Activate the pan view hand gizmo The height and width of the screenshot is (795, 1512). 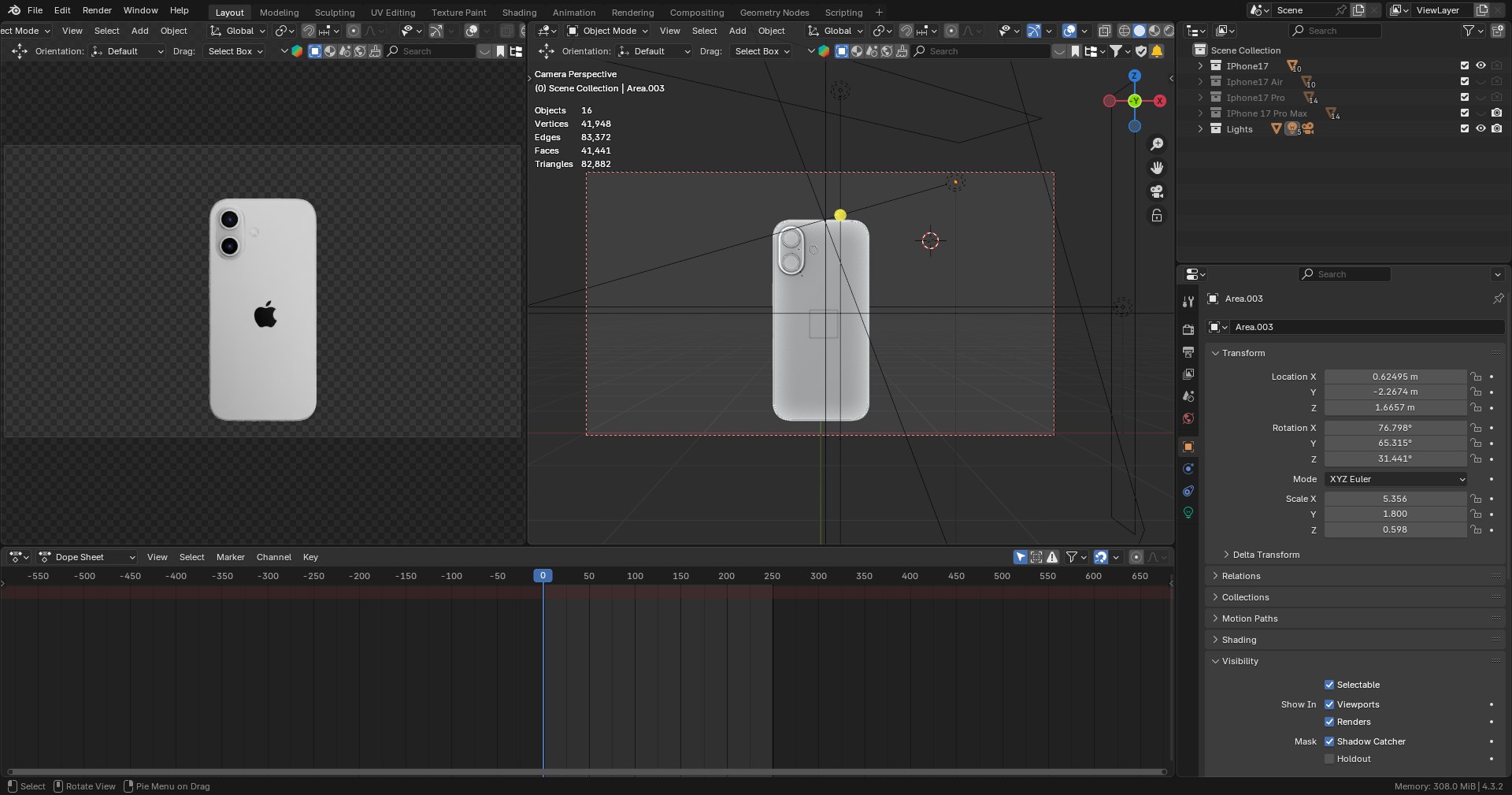(x=1156, y=168)
